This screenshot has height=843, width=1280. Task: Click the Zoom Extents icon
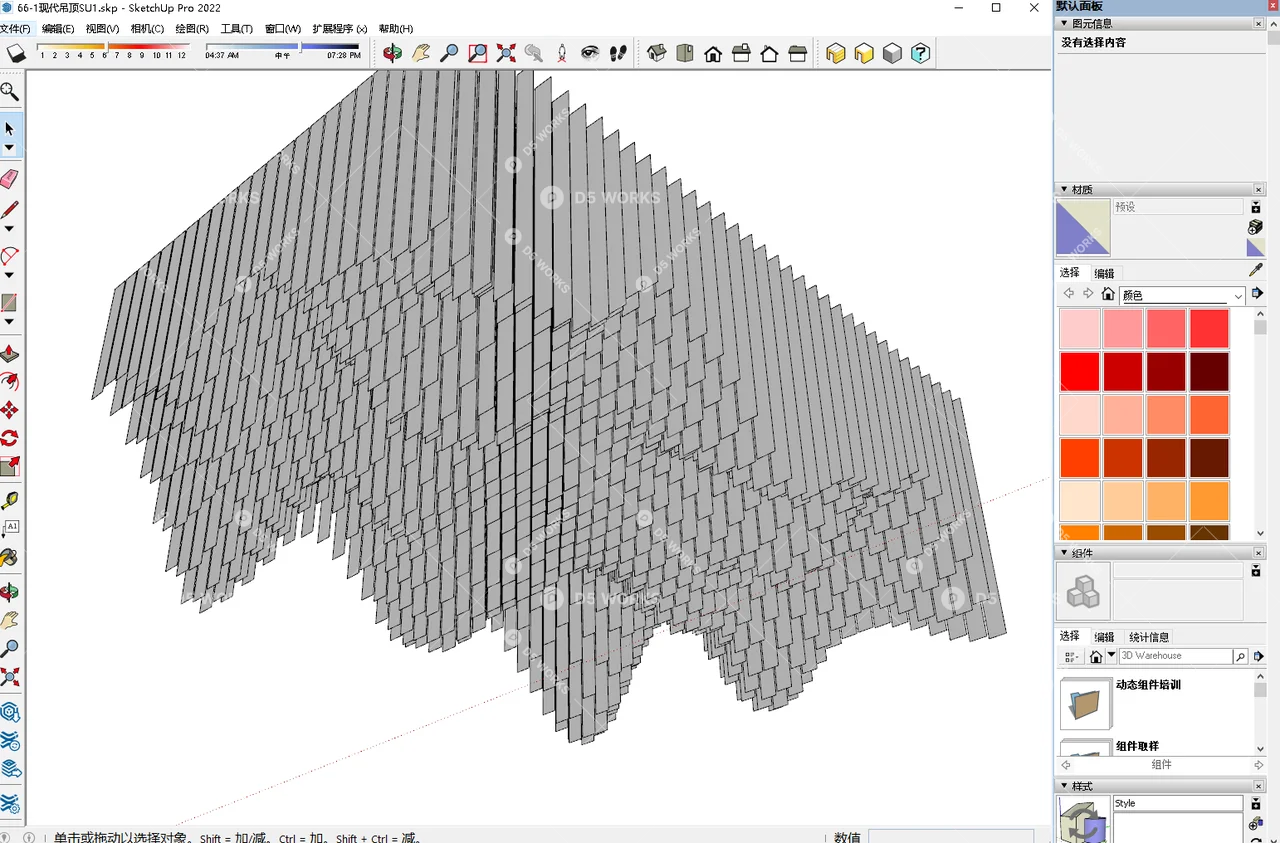(505, 53)
